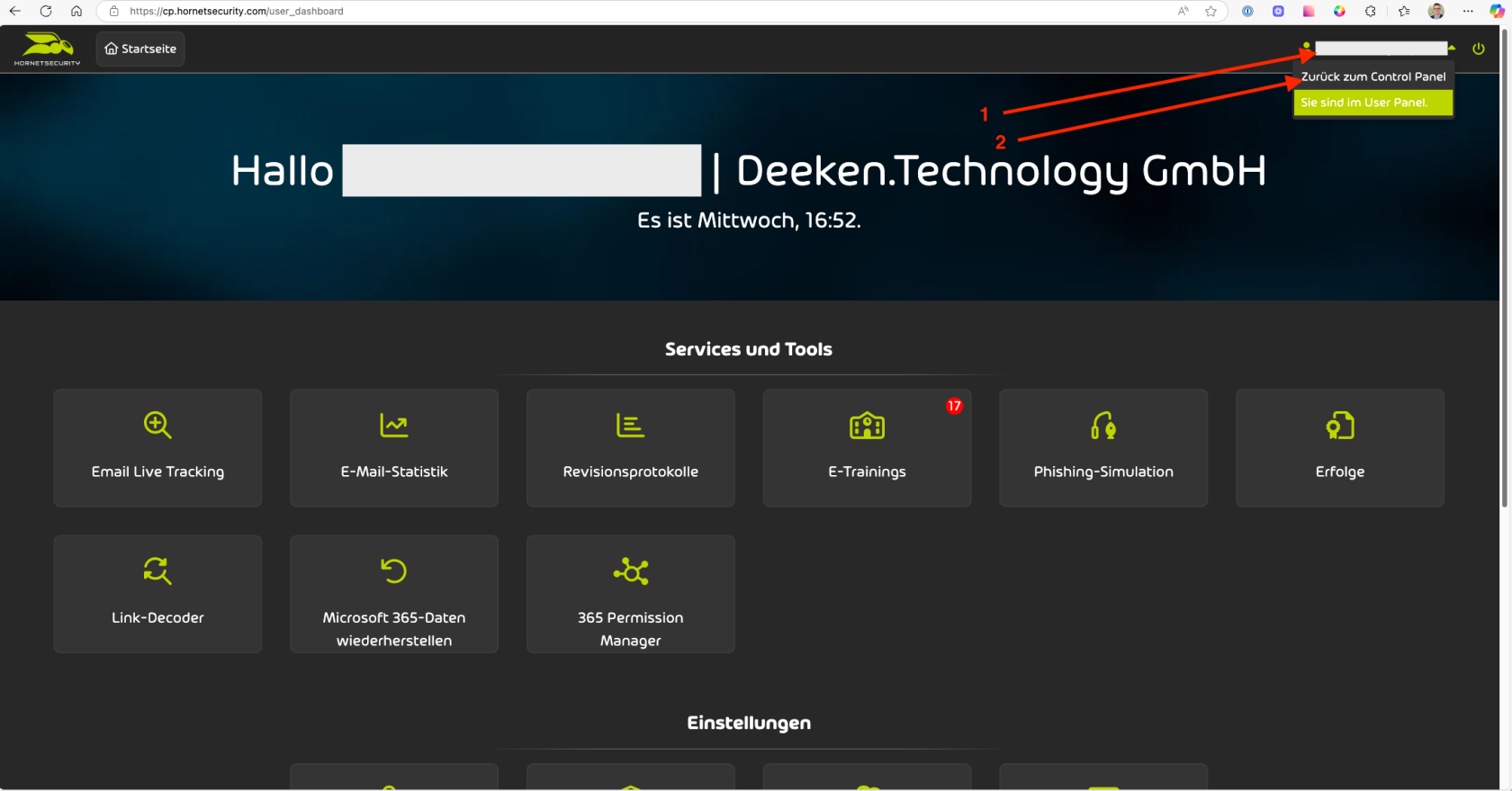The width and height of the screenshot is (1512, 791).
Task: Click the browser home icon
Action: pyautogui.click(x=76, y=11)
